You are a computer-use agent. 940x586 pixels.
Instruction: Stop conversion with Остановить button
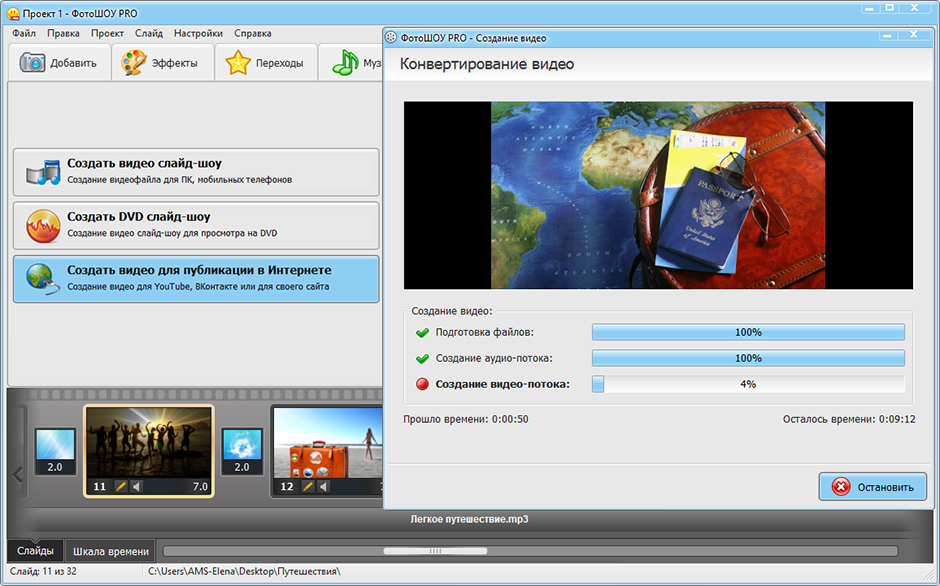click(872, 487)
